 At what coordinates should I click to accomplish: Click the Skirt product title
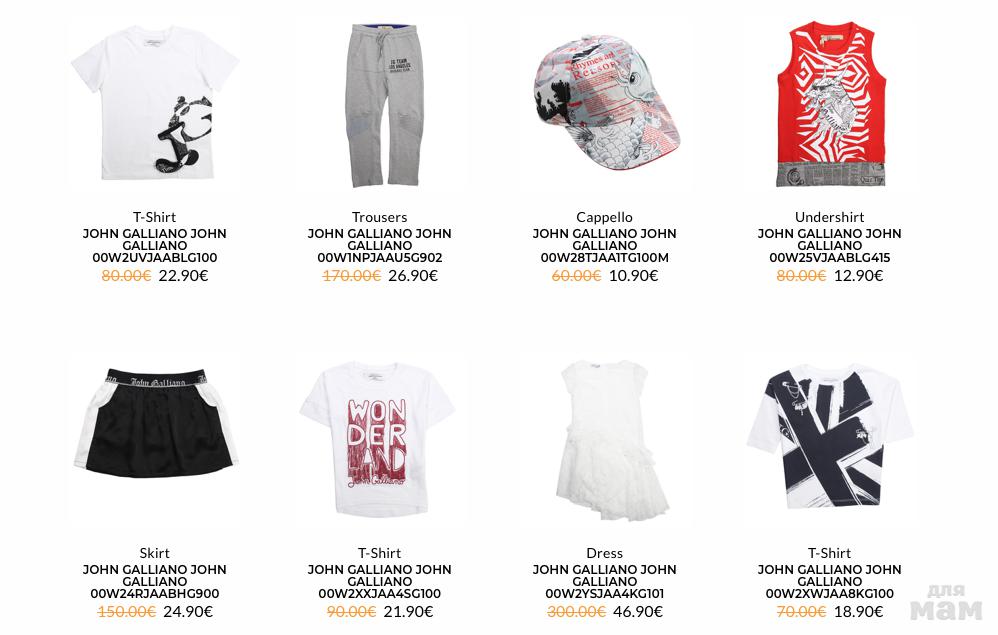point(155,553)
